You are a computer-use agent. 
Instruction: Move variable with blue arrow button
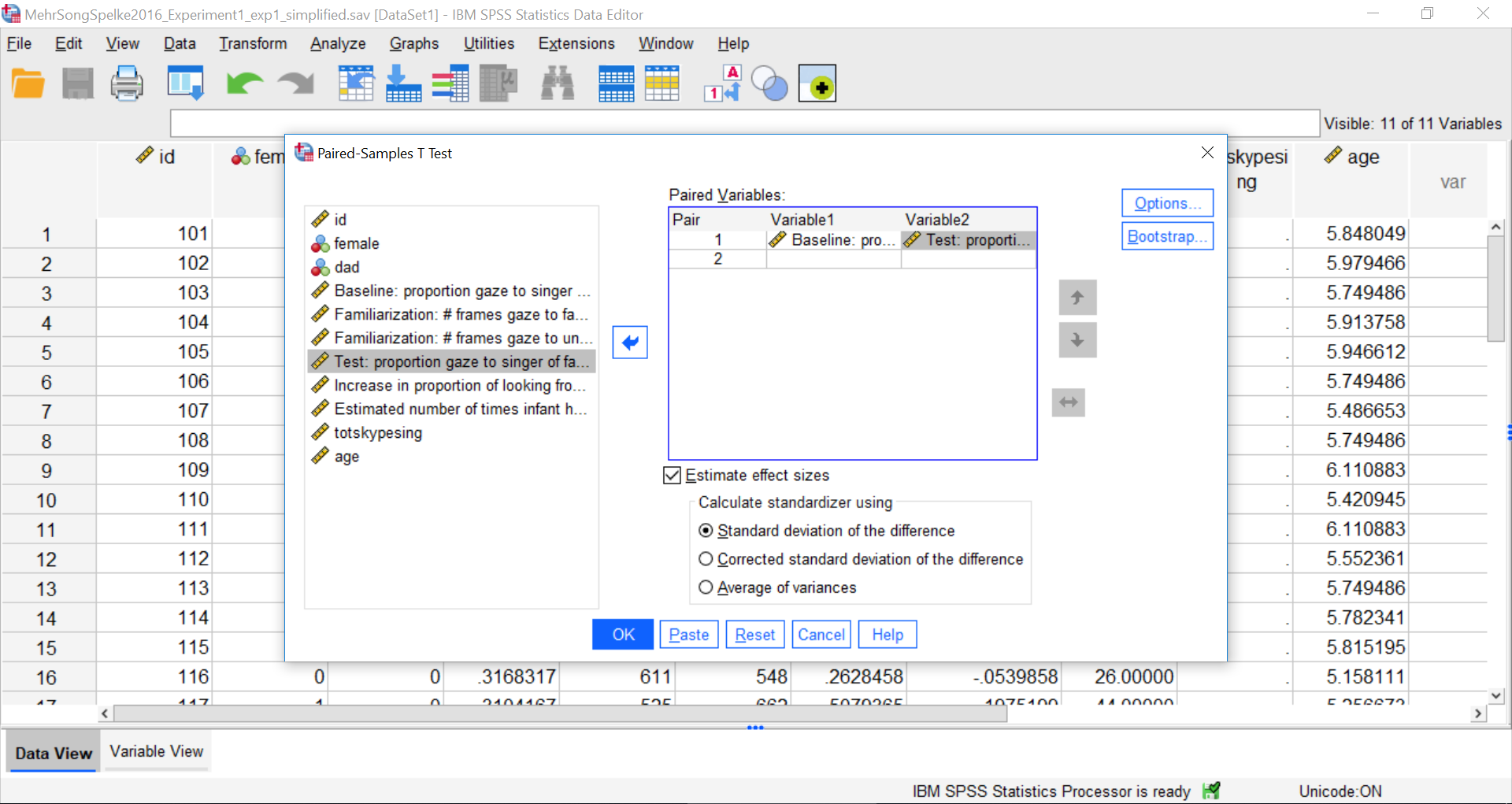(x=630, y=343)
